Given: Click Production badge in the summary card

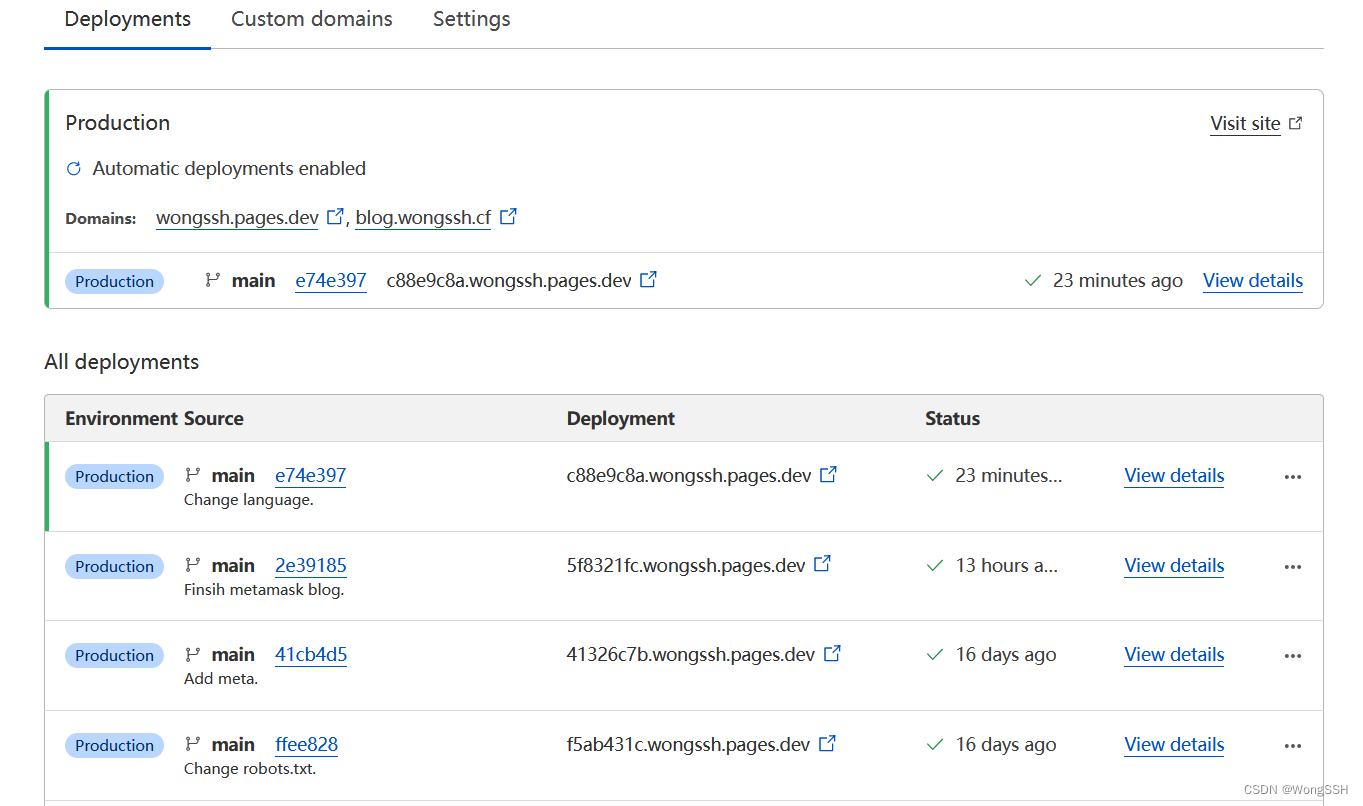Looking at the screenshot, I should point(114,281).
